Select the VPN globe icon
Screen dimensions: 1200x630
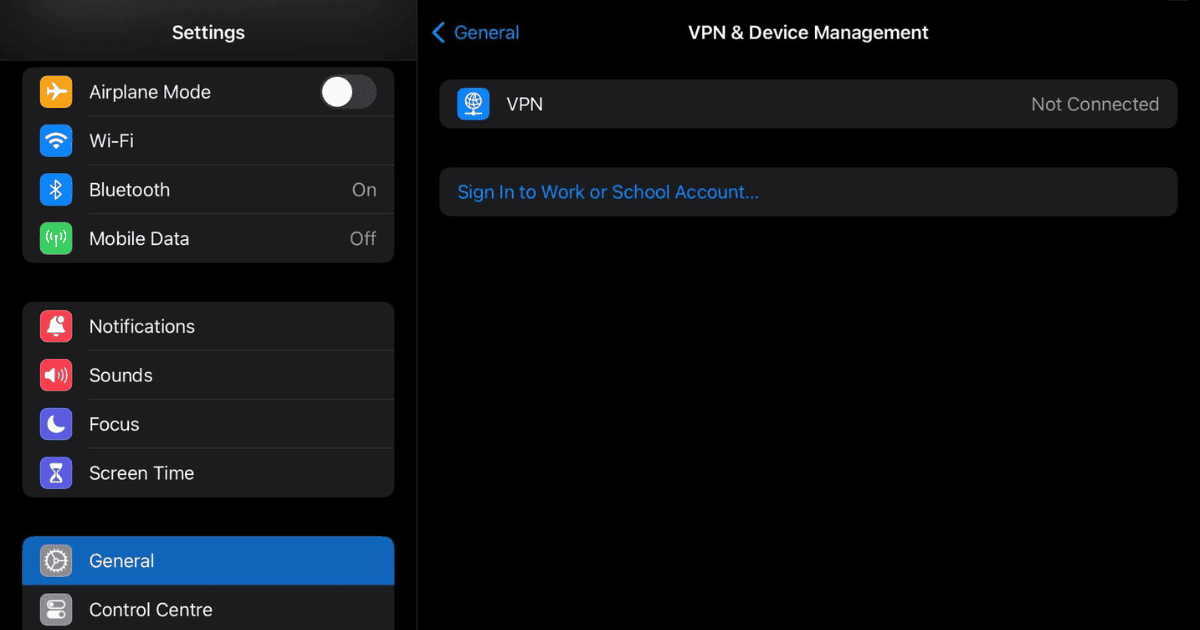pyautogui.click(x=473, y=103)
